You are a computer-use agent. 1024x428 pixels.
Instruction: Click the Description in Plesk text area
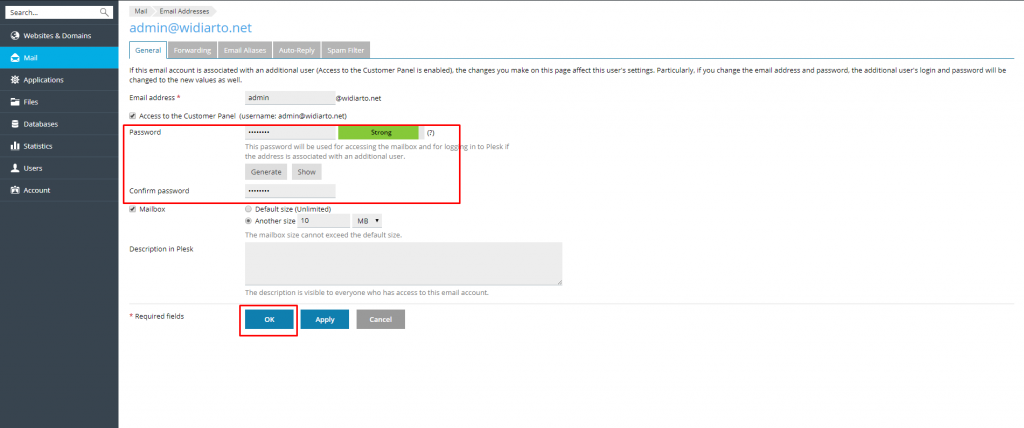pyautogui.click(x=404, y=264)
